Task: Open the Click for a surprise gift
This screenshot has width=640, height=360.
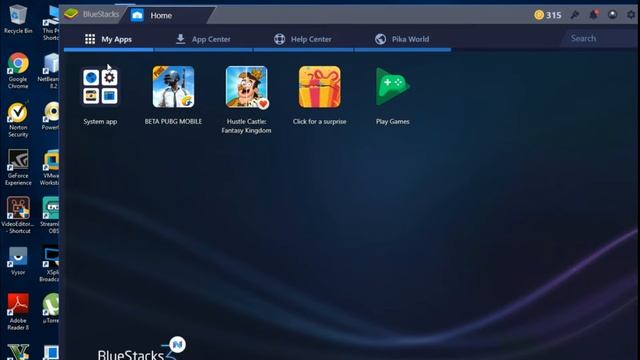Action: [319, 87]
